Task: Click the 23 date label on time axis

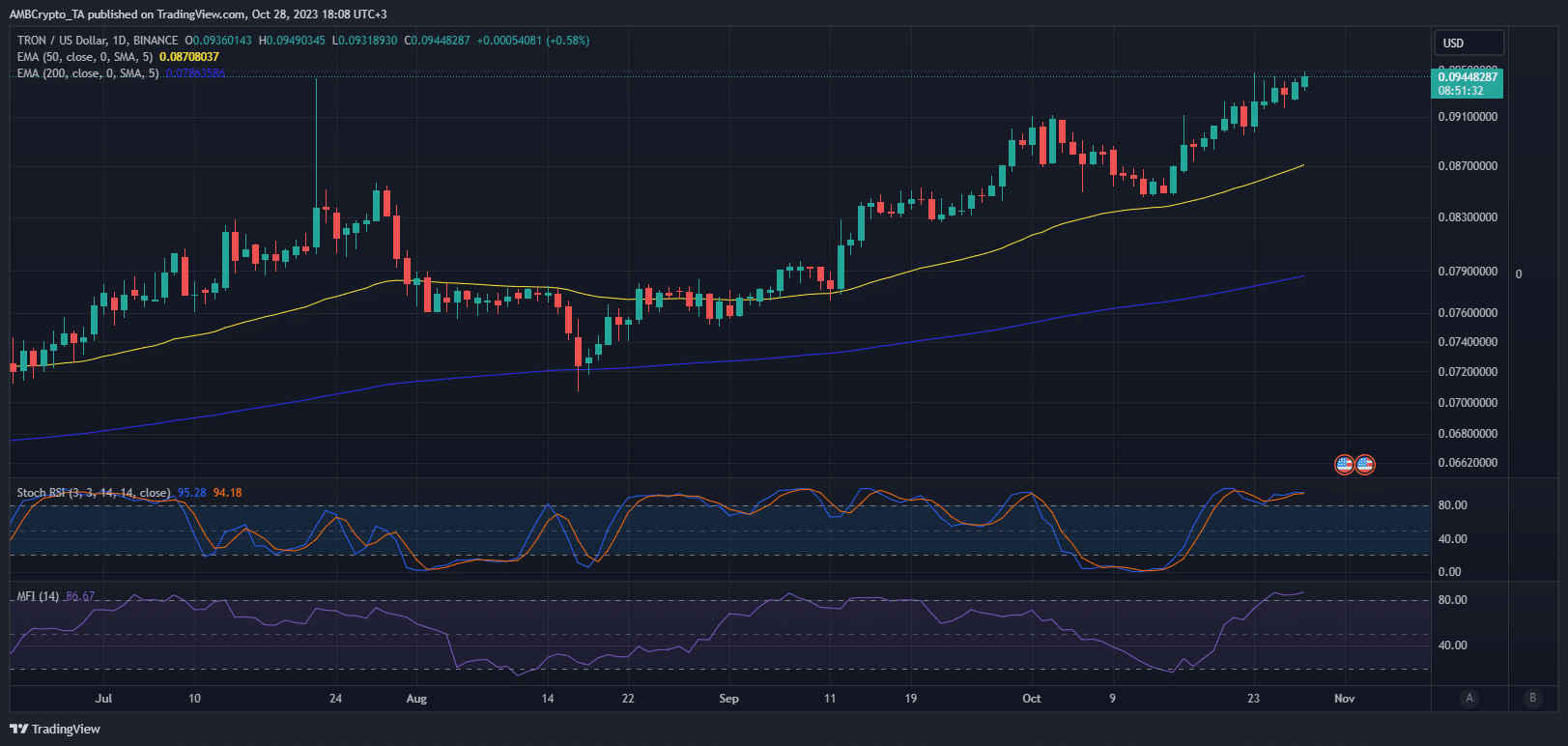Action: [1253, 699]
